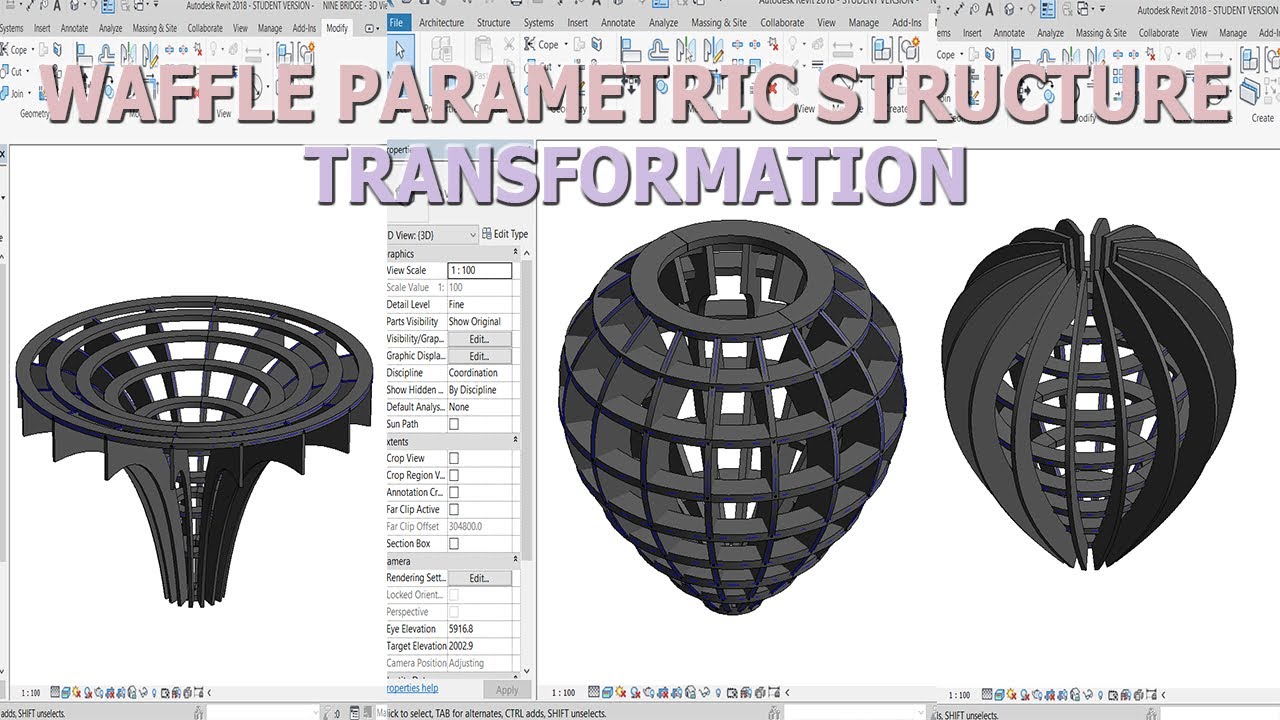
Task: Click the View Scale 1 : 100 field
Action: click(x=480, y=270)
